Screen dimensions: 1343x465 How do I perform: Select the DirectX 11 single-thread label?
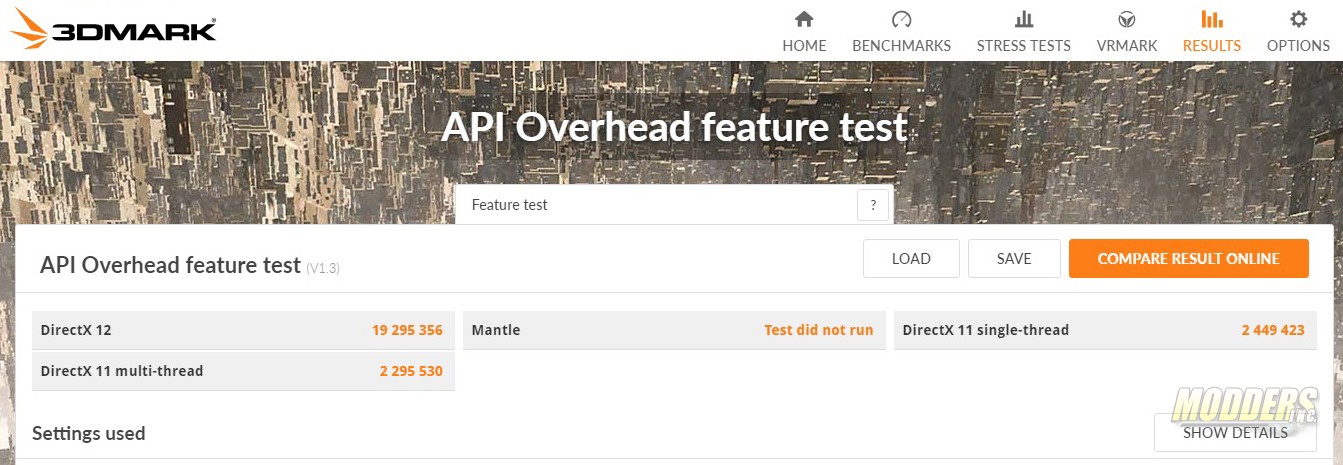pyautogui.click(x=986, y=330)
